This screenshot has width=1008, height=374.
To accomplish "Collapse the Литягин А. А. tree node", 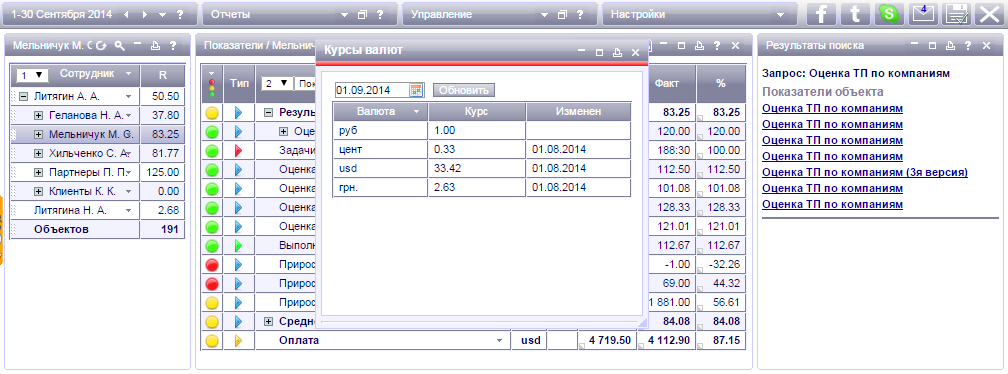I will 23,96.
